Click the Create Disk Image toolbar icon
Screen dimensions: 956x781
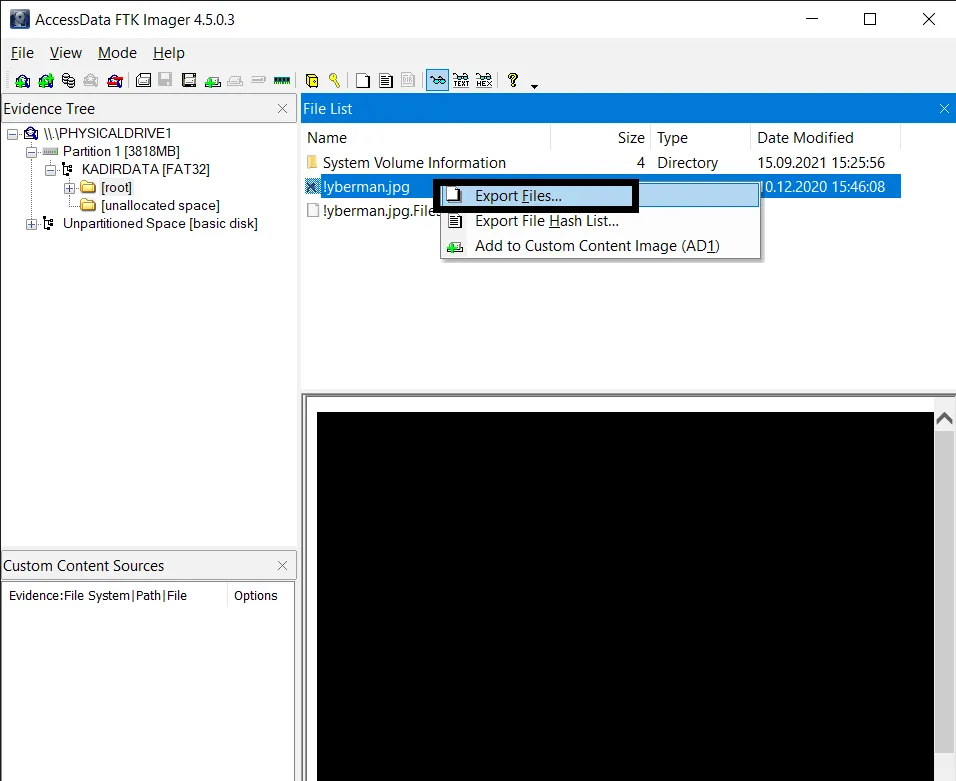143,80
